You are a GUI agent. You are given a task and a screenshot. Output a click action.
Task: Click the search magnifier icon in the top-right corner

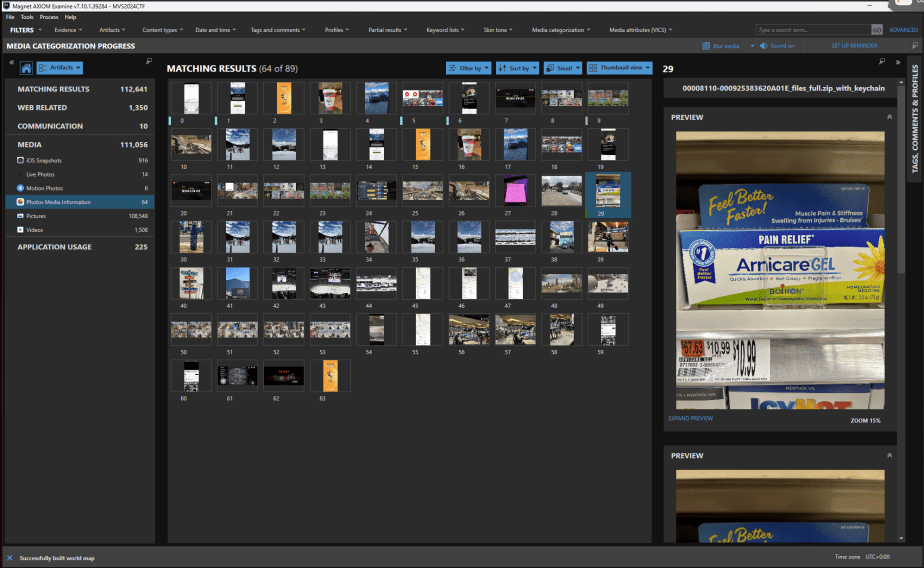point(914,45)
